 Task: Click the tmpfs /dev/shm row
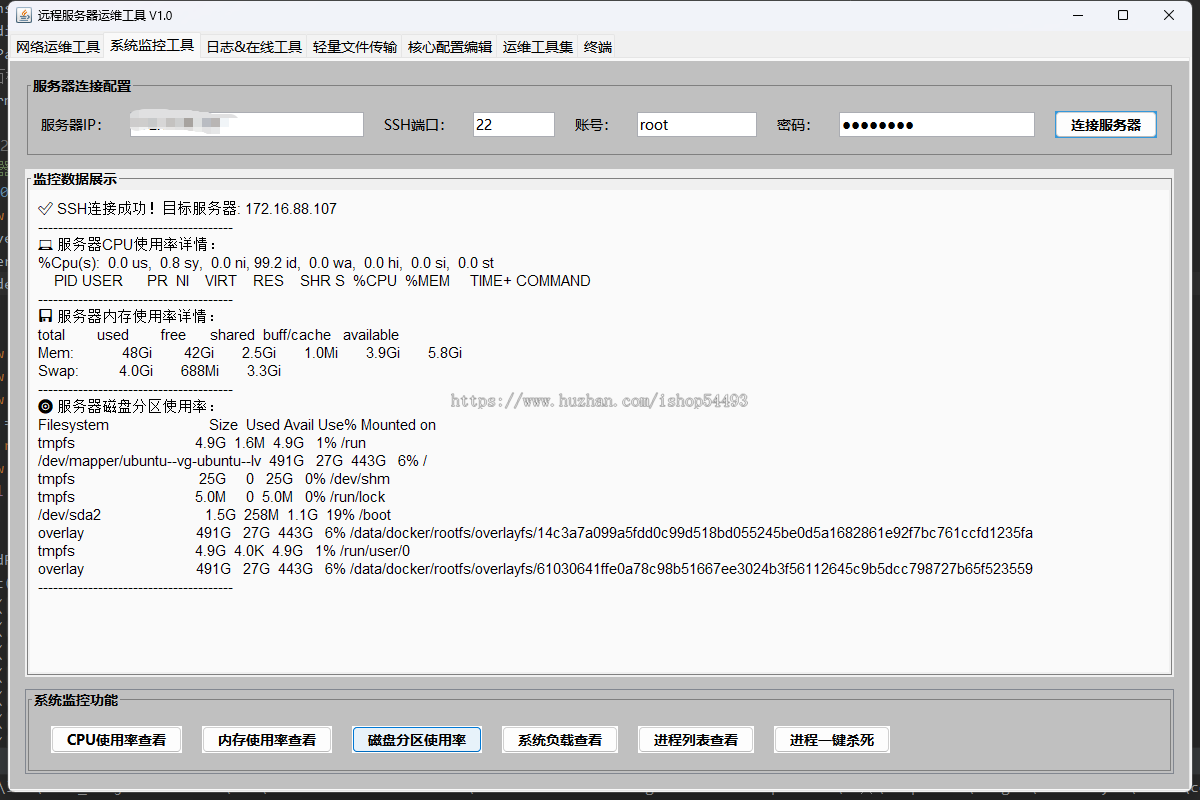(214, 479)
